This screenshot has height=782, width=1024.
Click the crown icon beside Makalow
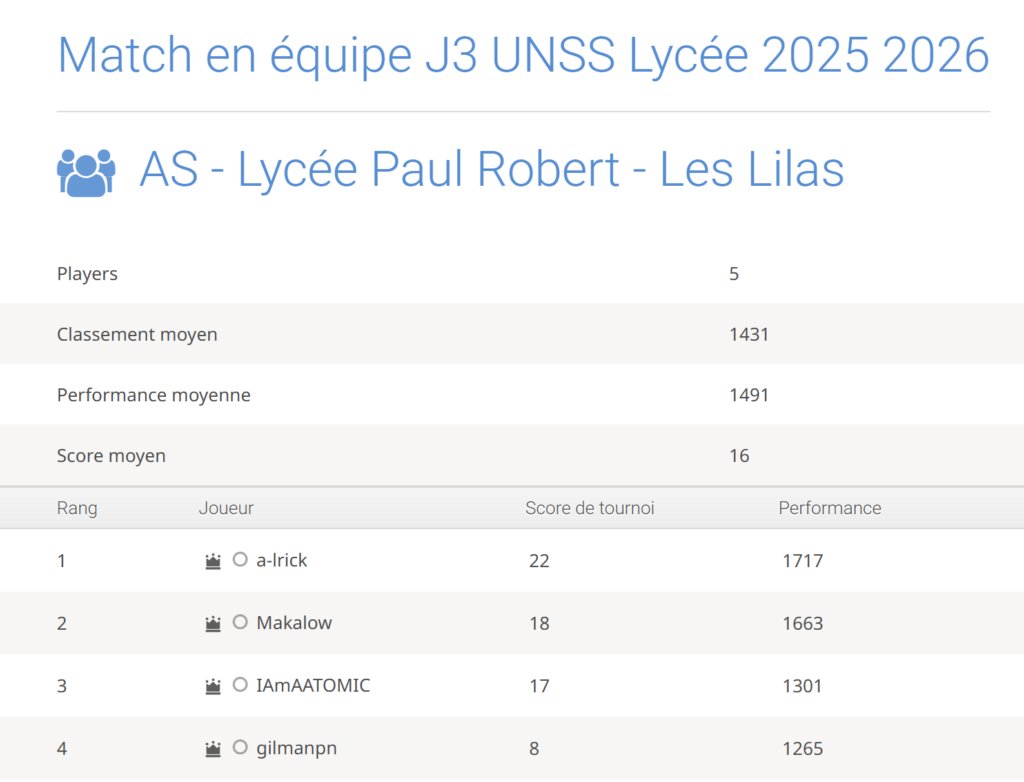[213, 623]
